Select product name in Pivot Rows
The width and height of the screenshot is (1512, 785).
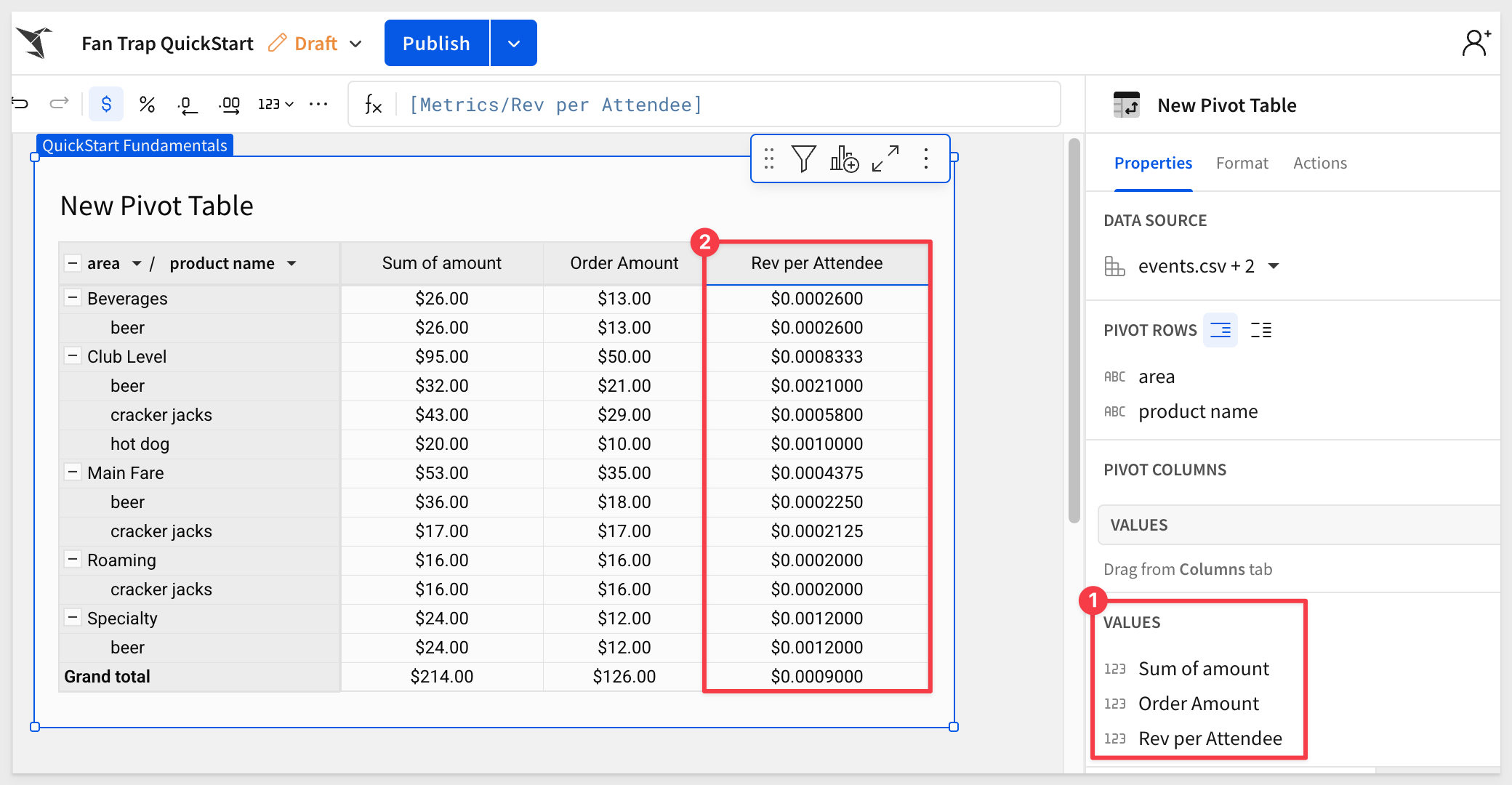(1198, 411)
